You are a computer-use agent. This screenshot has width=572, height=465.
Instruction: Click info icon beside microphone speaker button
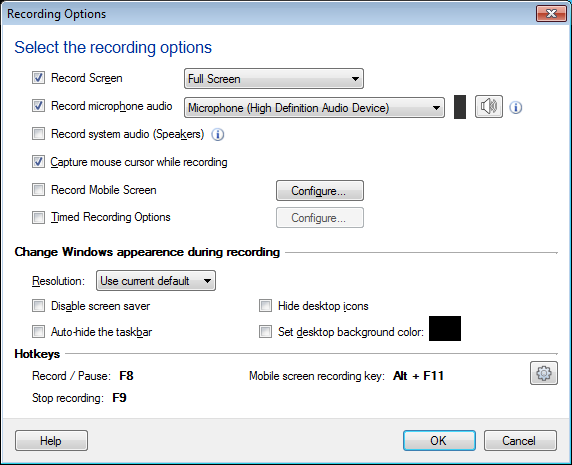click(x=515, y=107)
